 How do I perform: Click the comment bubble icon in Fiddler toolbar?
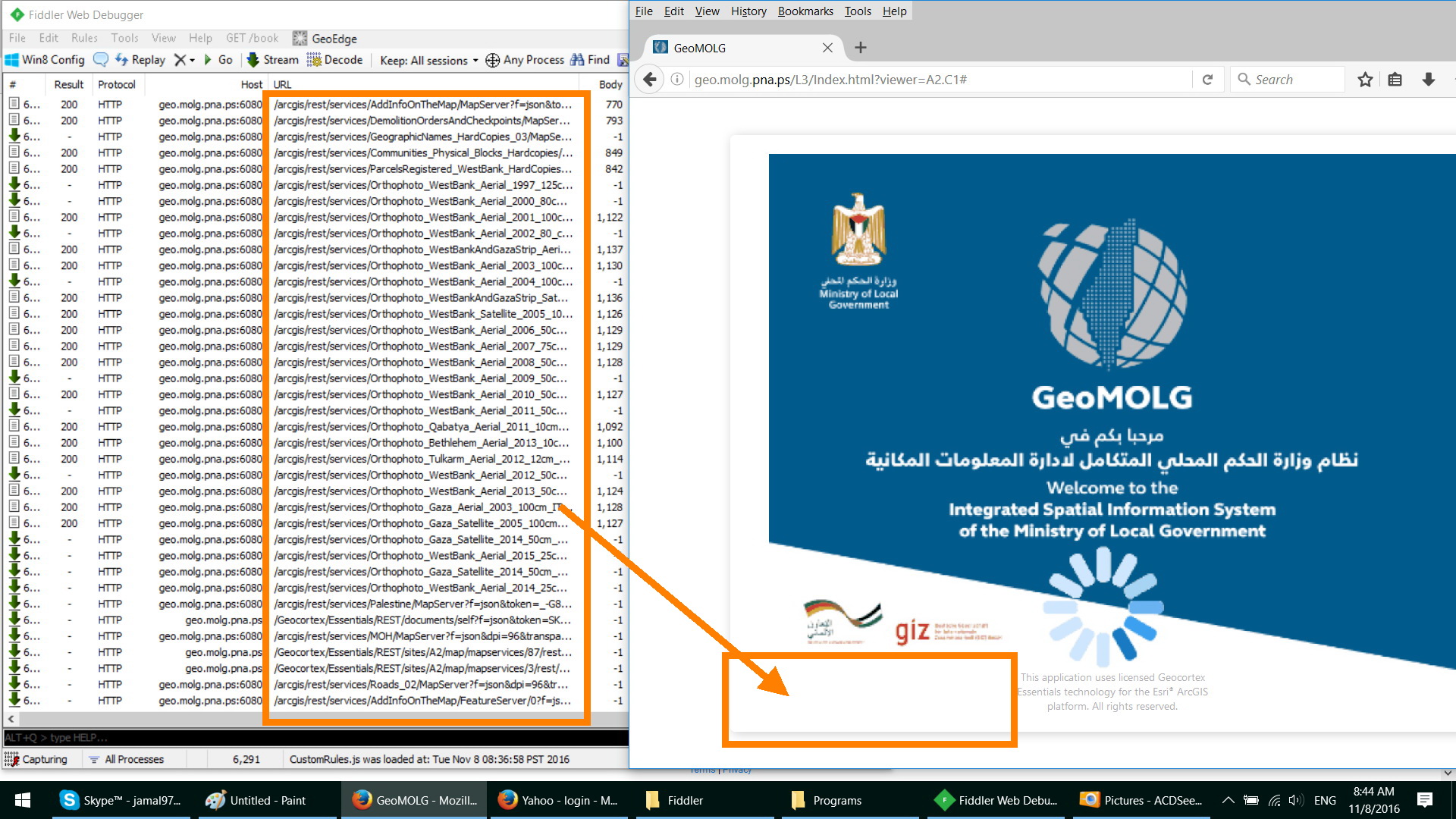[100, 60]
